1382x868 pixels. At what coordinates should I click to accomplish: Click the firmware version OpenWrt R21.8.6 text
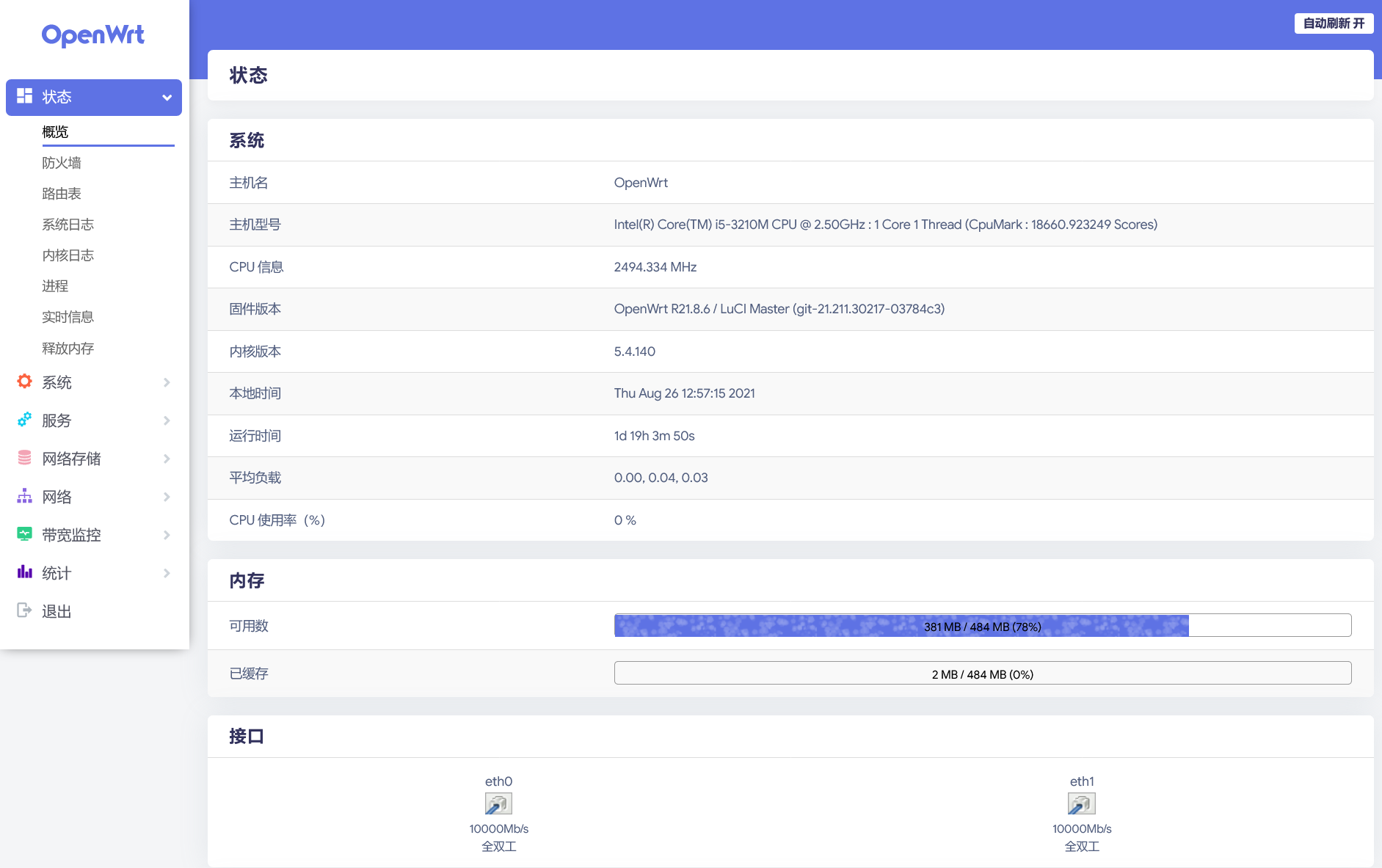click(779, 309)
